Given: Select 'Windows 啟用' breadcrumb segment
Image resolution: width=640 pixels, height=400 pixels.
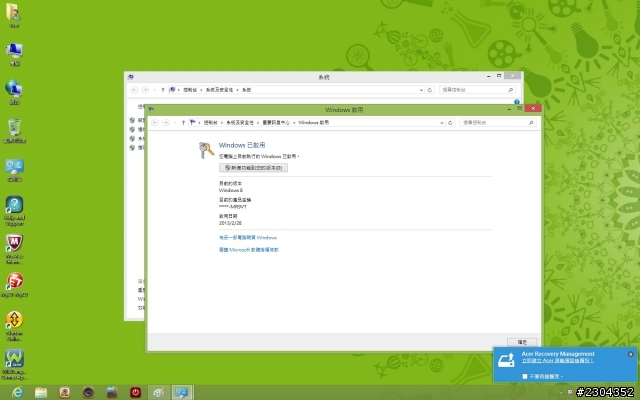Looking at the screenshot, I should tap(313, 122).
